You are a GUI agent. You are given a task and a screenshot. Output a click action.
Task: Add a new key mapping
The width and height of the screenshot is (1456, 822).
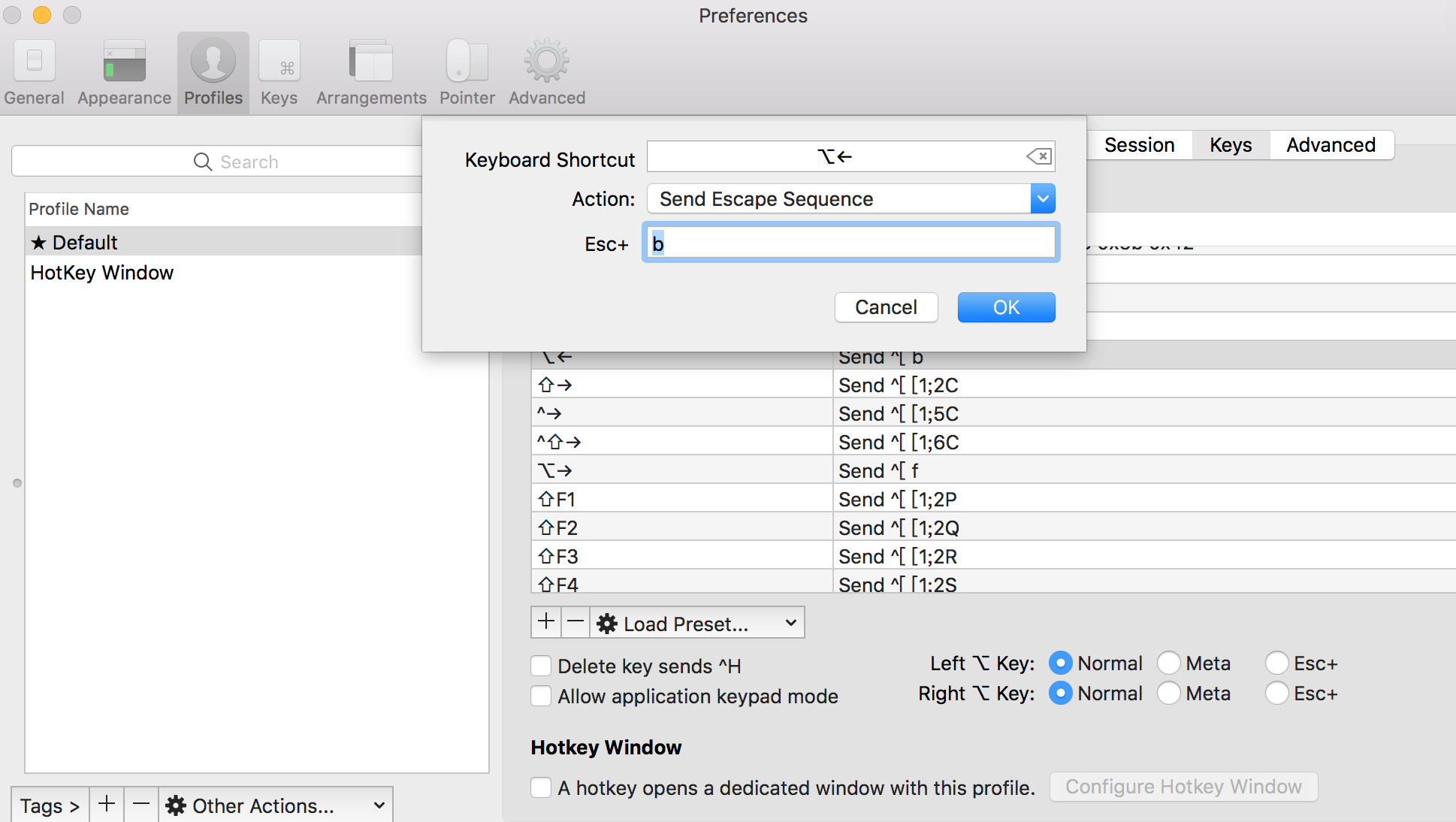pos(546,622)
